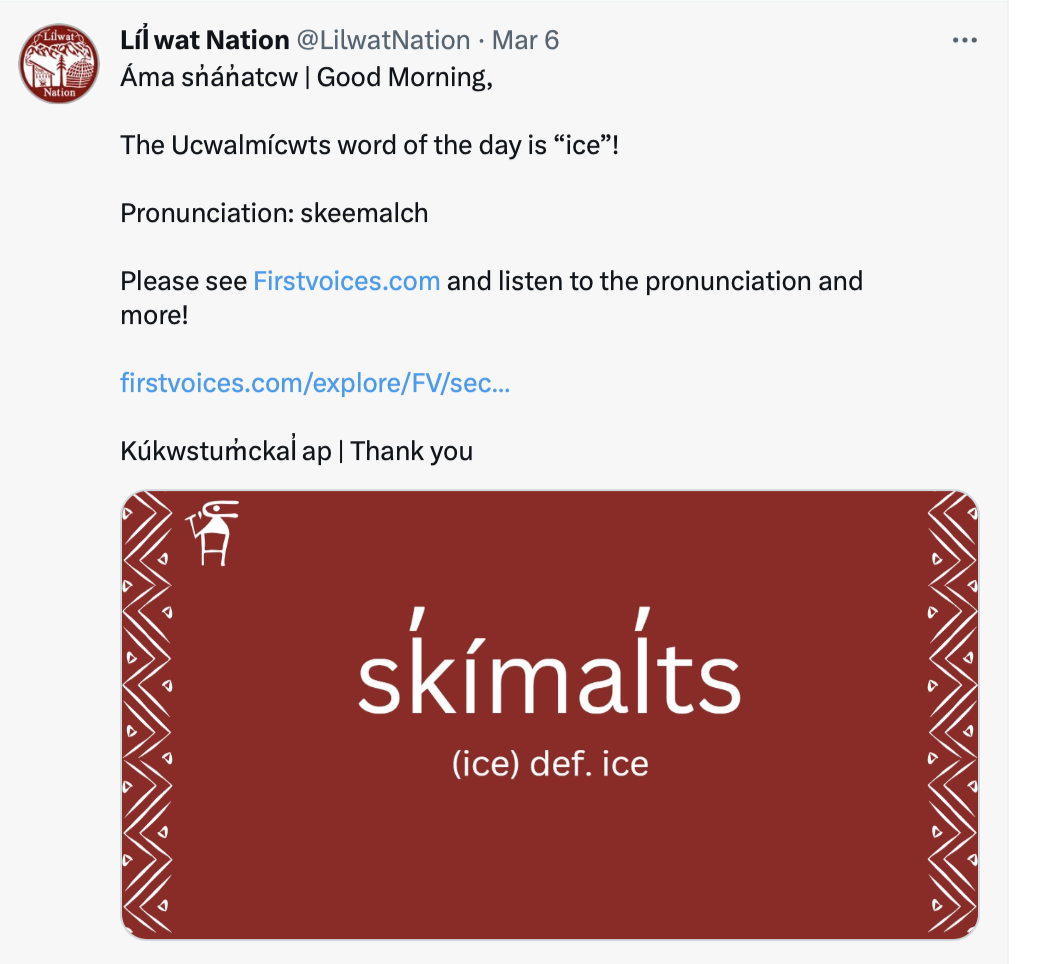Click the "Good Morning" greeting text

pos(404,77)
